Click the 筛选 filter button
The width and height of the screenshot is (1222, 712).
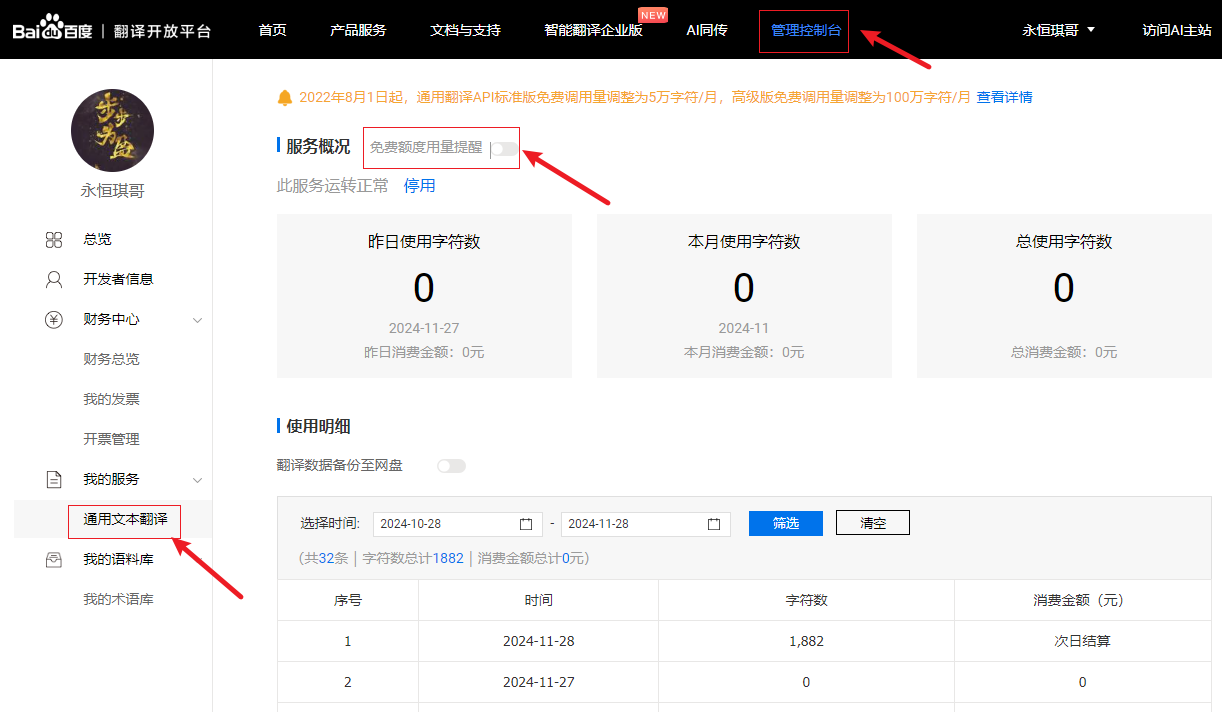786,523
